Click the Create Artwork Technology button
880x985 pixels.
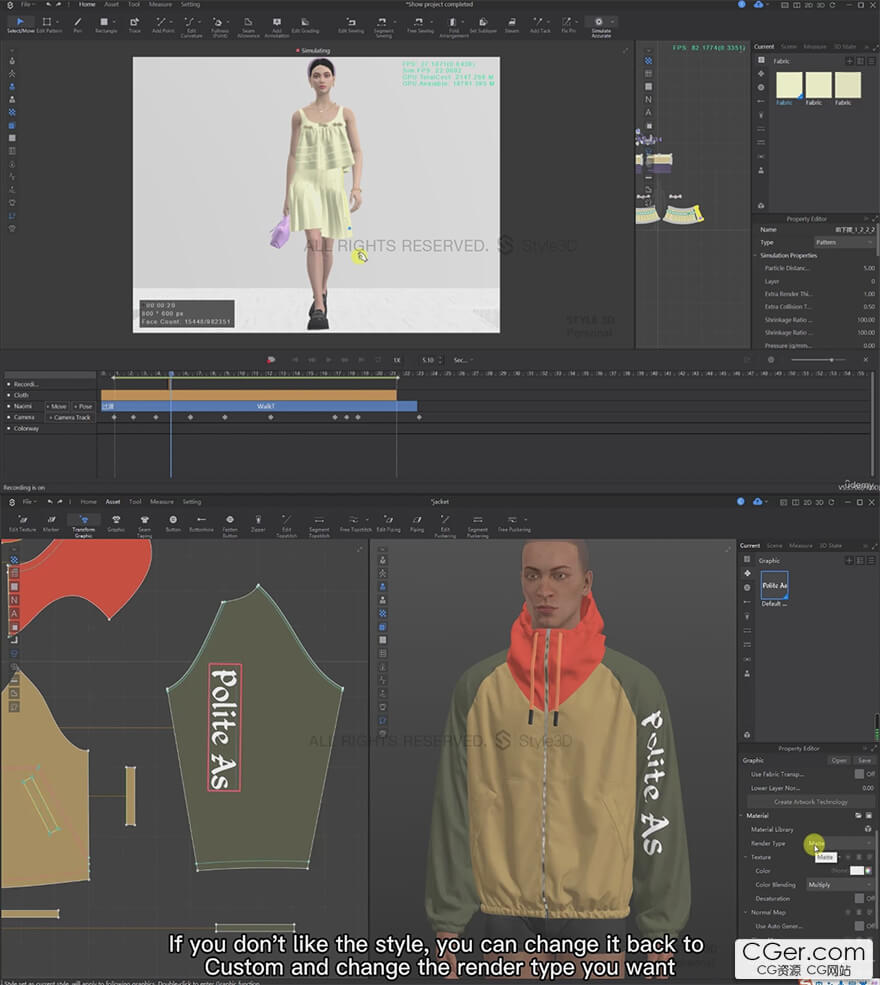click(810, 802)
